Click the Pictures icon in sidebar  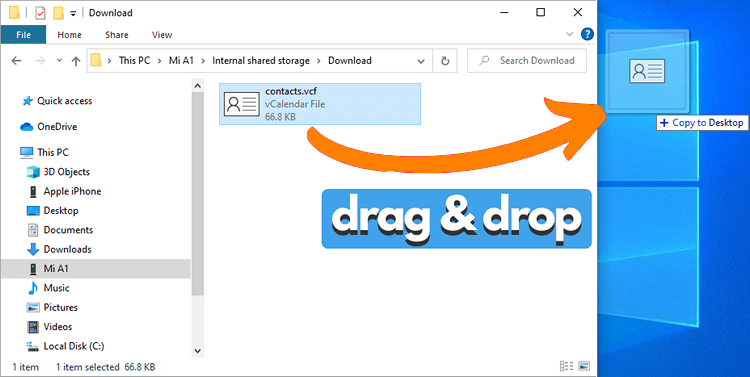(x=33, y=308)
